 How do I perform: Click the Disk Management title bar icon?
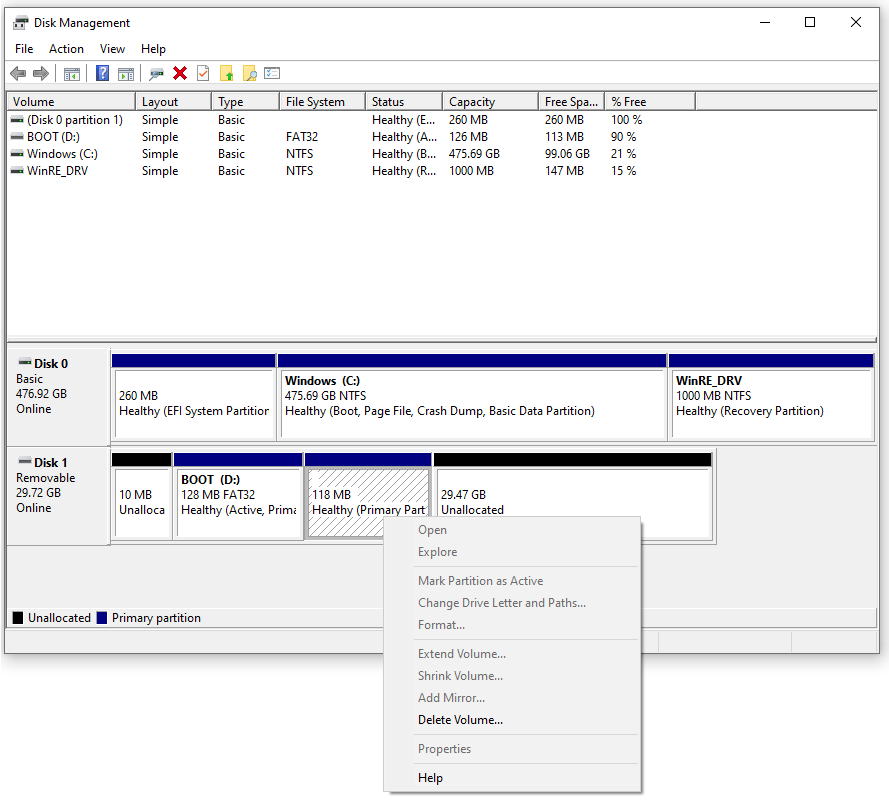[x=20, y=23]
